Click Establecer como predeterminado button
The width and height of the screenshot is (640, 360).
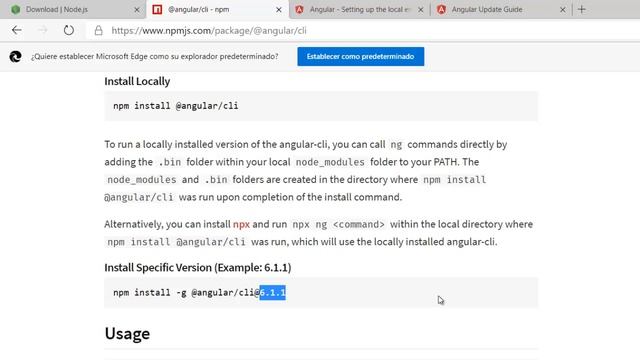pos(360,56)
